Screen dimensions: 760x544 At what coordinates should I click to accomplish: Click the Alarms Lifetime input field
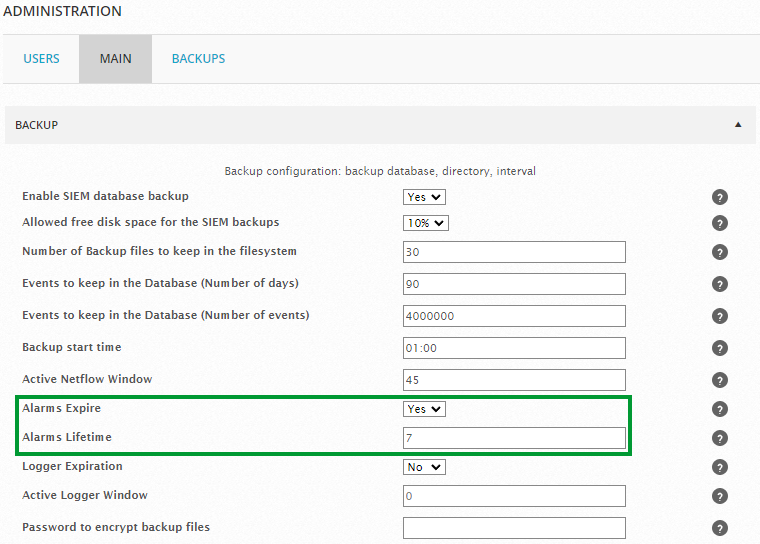point(514,438)
